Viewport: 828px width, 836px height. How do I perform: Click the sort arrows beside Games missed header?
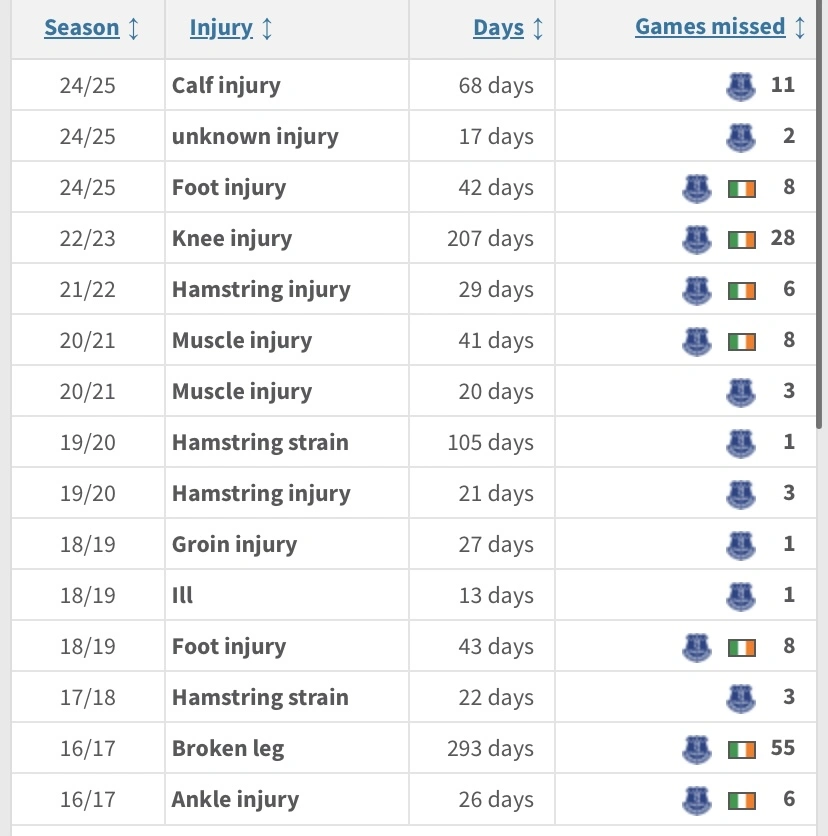click(x=799, y=28)
